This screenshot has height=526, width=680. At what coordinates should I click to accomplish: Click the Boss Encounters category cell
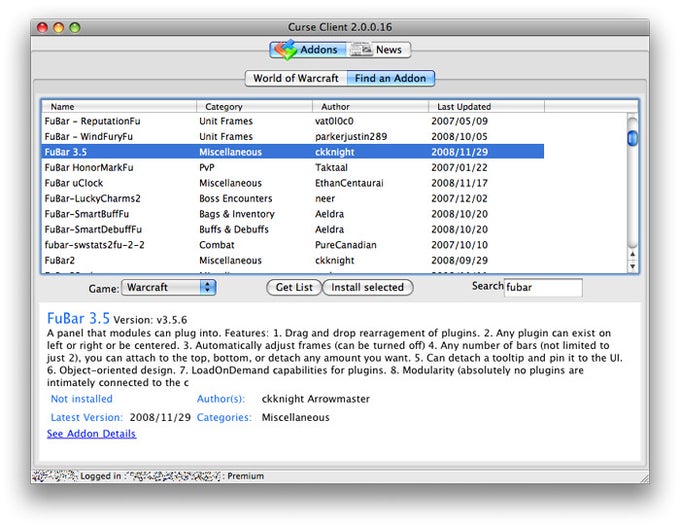(235, 199)
